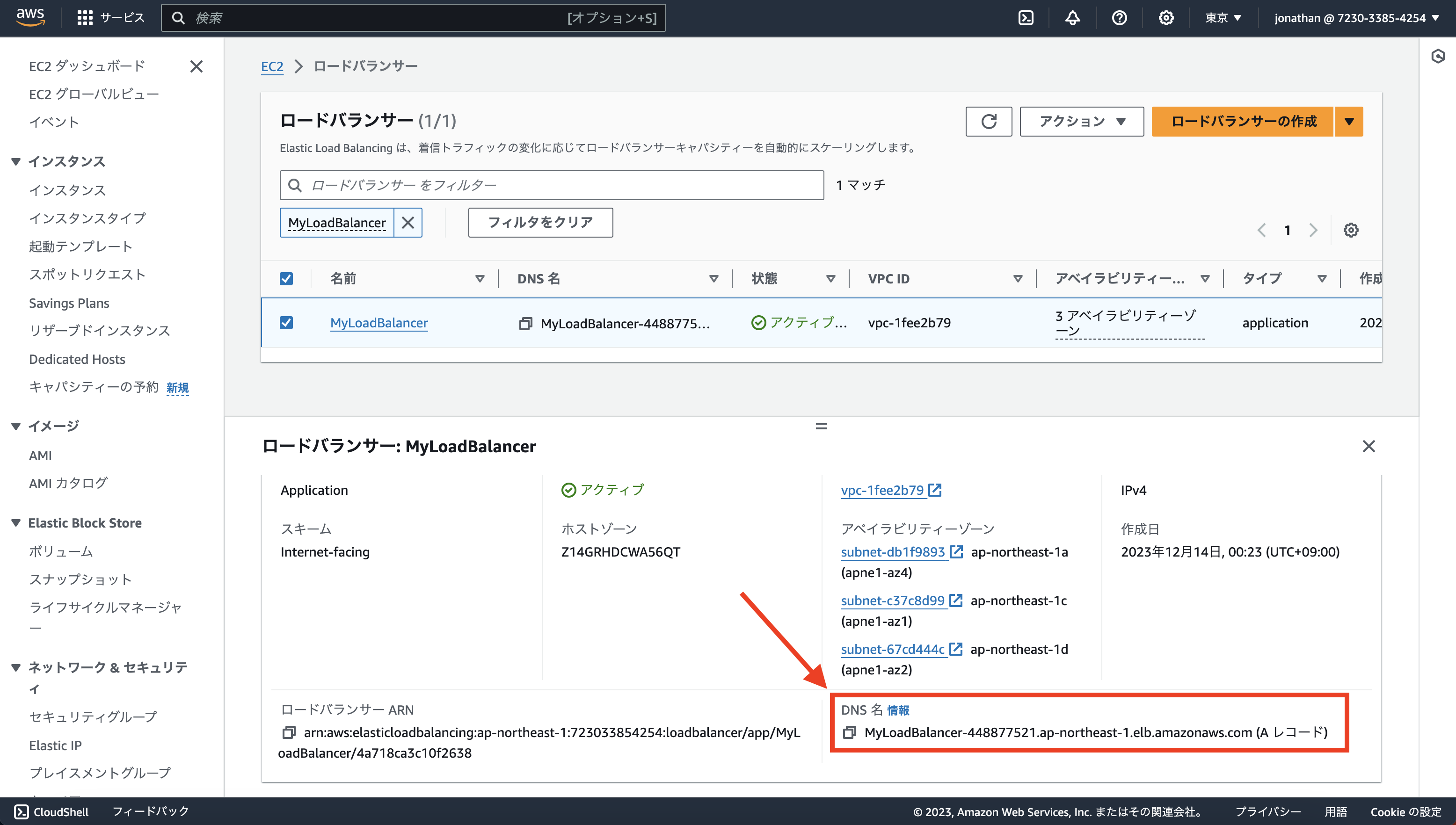Uncheck the MyLoadBalancer row checkbox
1456x825 pixels.
(x=286, y=322)
